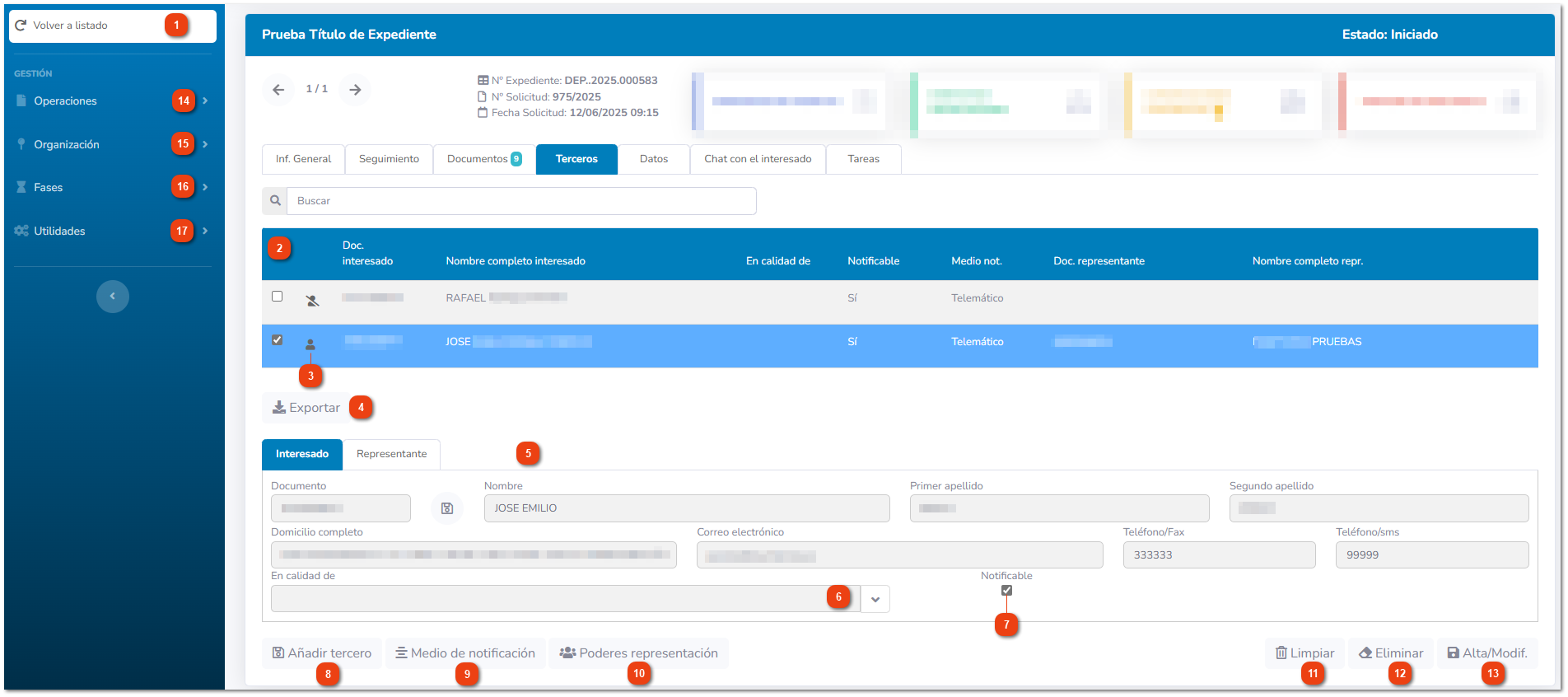Click the Segundo apellido field
Screen dimensions: 1568x697
(x=1379, y=508)
